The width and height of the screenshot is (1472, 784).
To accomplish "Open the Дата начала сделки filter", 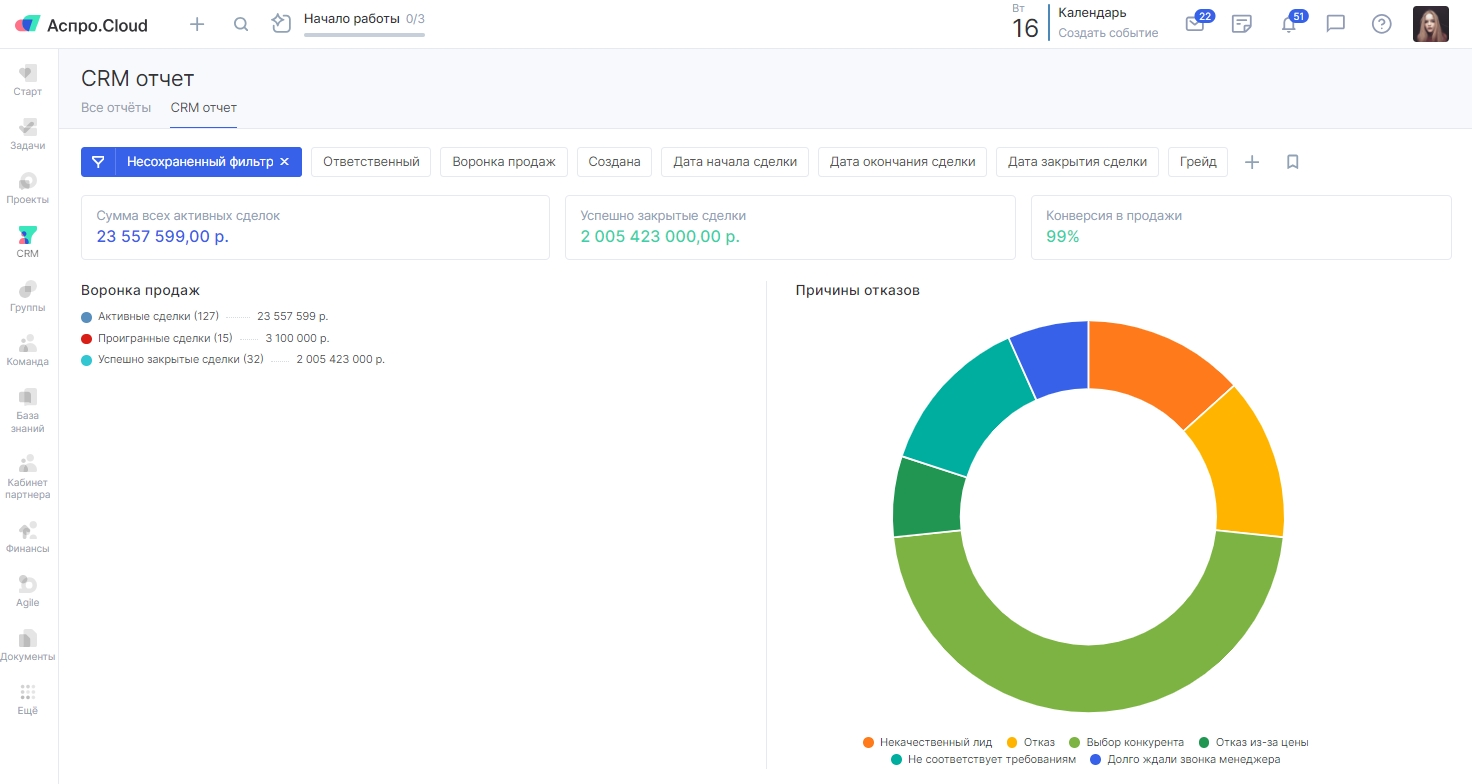I will point(735,162).
